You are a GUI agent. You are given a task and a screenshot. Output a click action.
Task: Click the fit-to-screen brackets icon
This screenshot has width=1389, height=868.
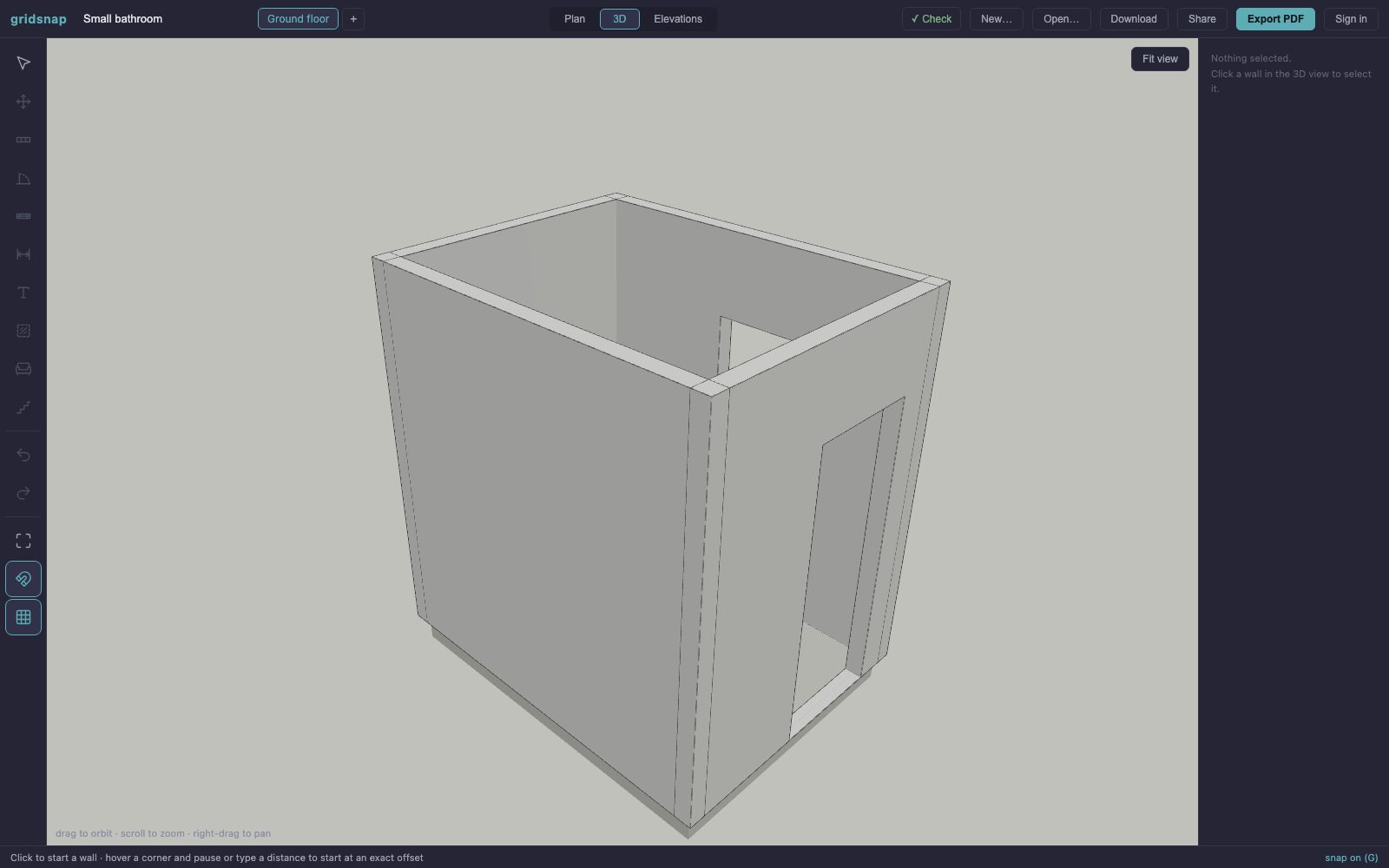tap(23, 541)
